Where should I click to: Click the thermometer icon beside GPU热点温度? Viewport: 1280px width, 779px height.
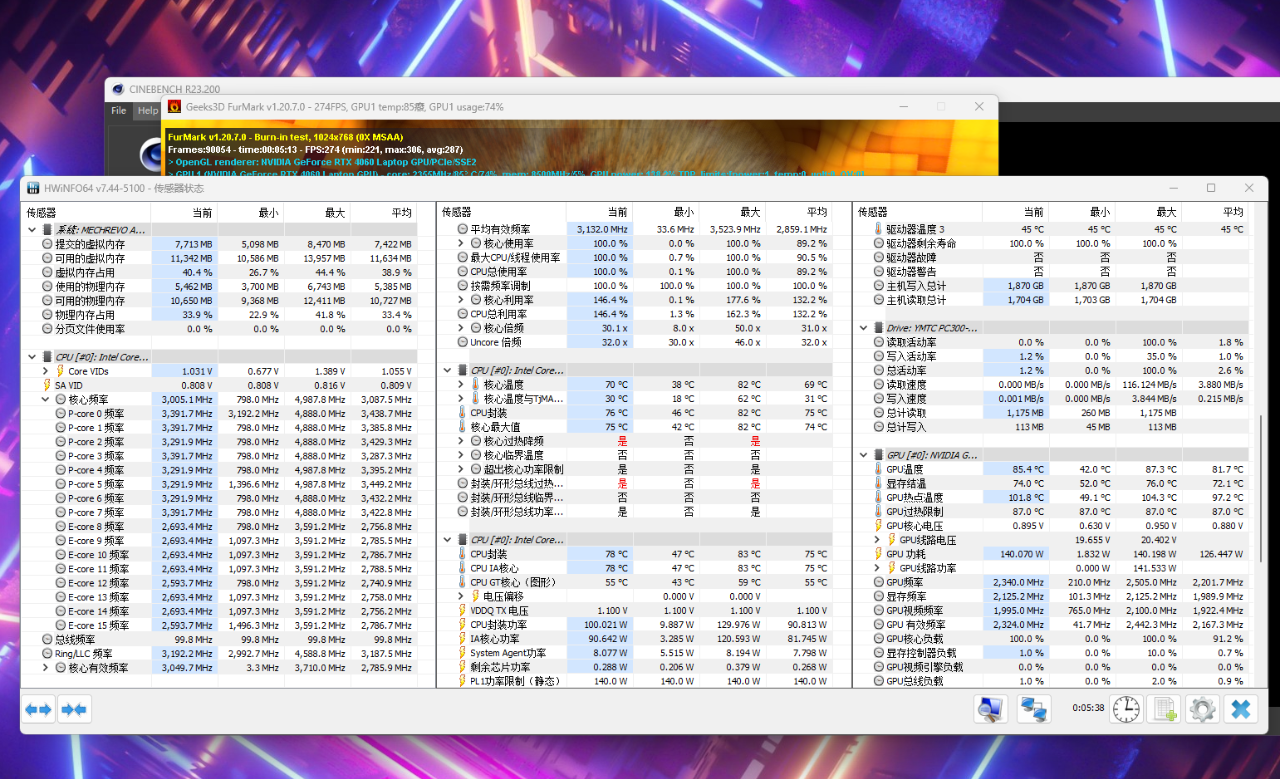tap(878, 497)
